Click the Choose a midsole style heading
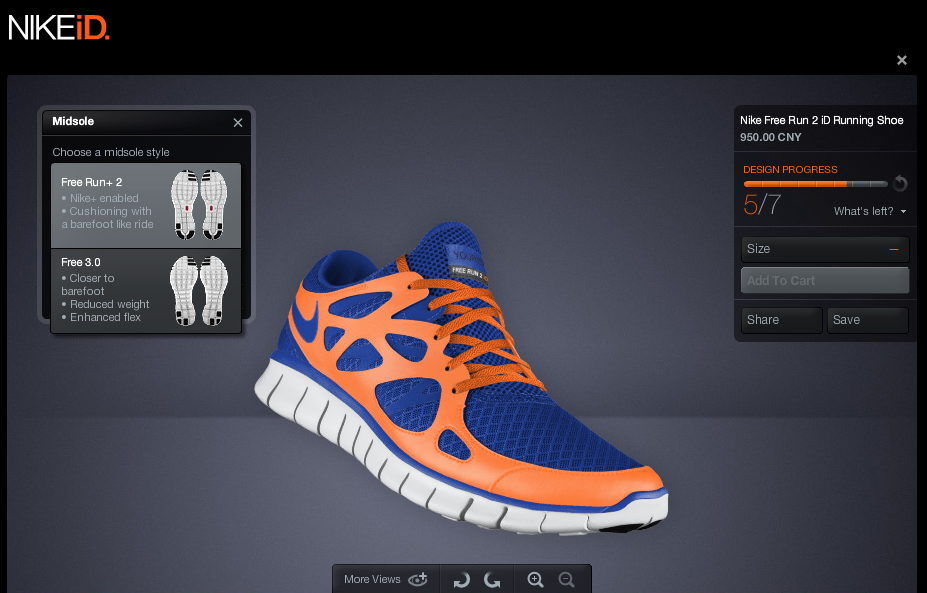 tap(111, 152)
